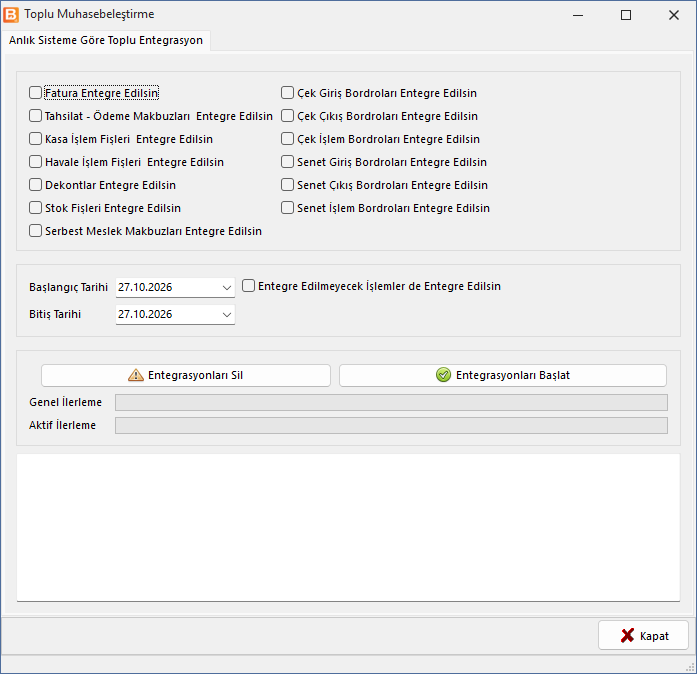The image size is (697, 674).
Task: Click the resize grip at window corner
Action: pyautogui.click(x=690, y=667)
